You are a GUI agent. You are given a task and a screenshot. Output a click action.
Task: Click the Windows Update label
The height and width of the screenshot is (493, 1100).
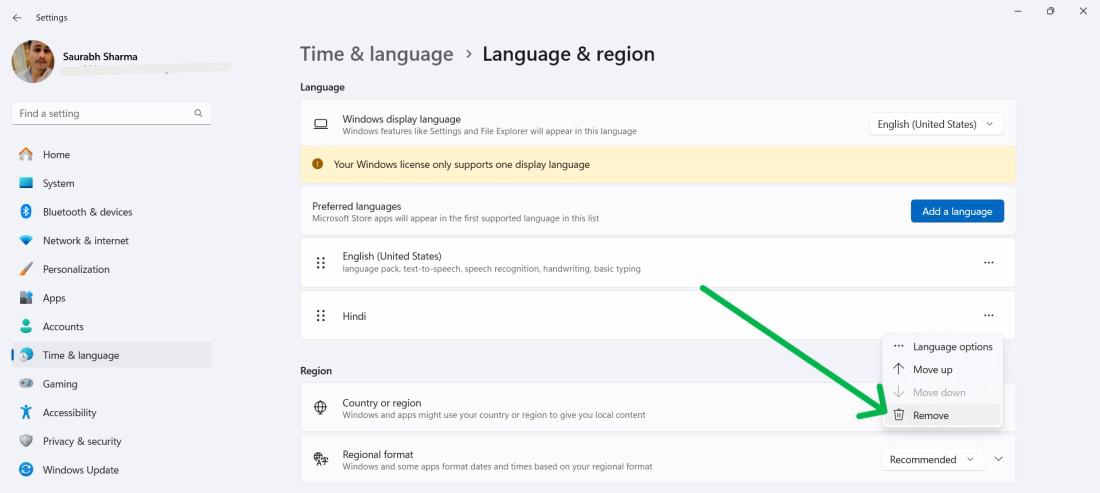point(81,470)
